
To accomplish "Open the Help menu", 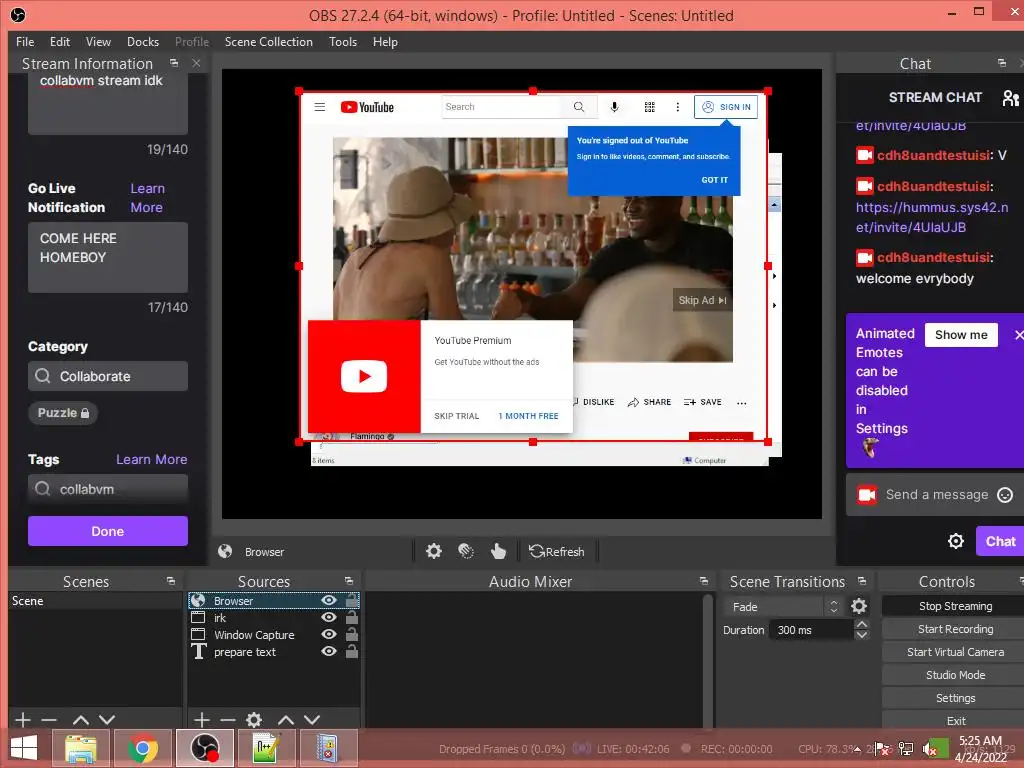I will [x=385, y=42].
